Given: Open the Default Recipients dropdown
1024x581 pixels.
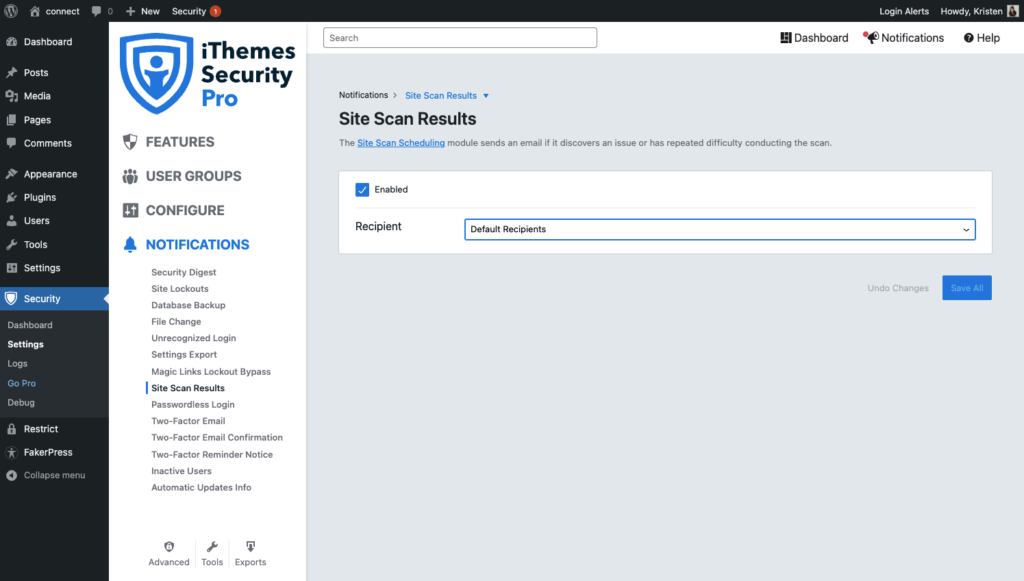Looking at the screenshot, I should (x=720, y=229).
